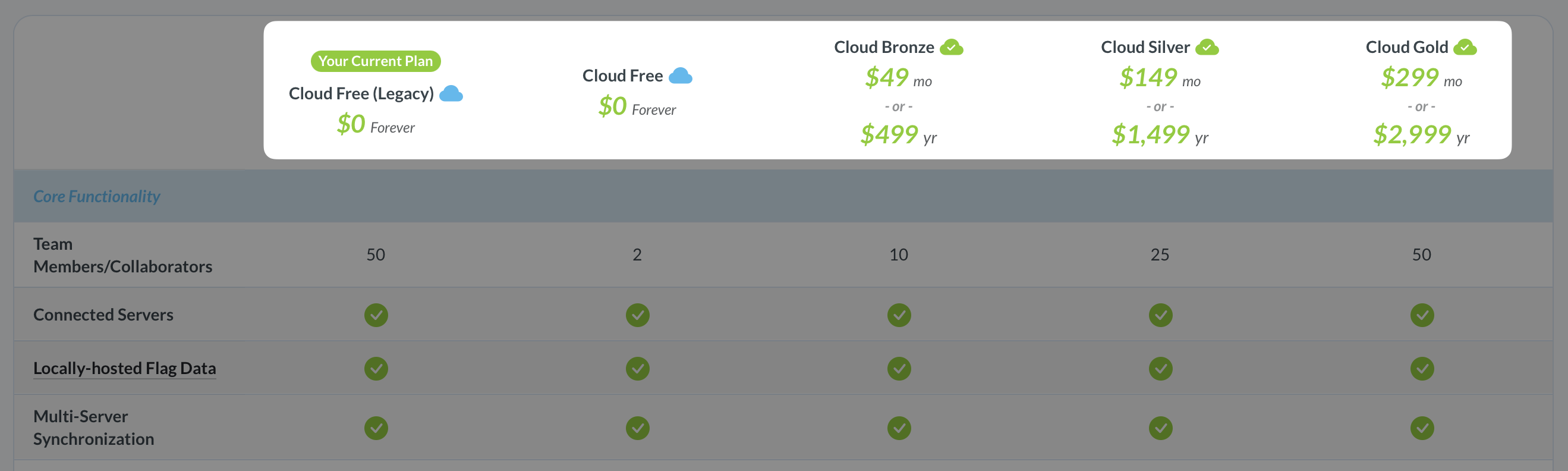
Task: Toggle the Connected Servers check for Cloud Silver
Action: click(x=1160, y=315)
